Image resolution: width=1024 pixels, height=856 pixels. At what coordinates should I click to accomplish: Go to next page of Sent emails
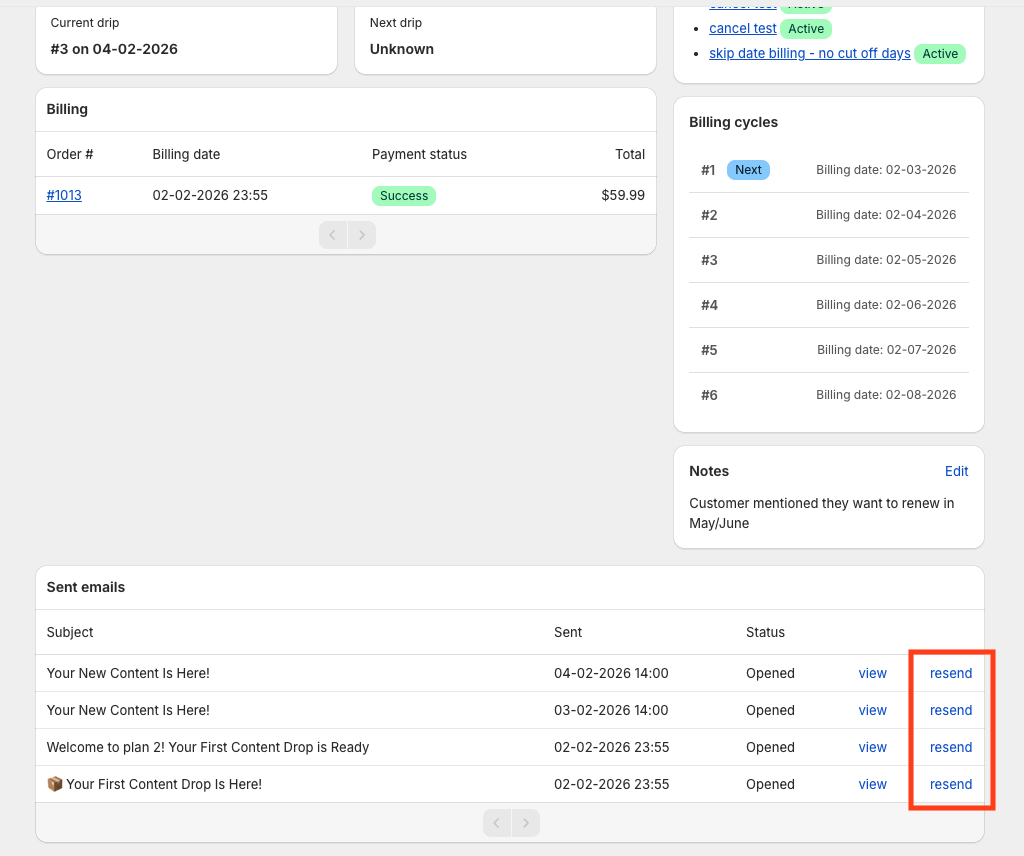click(x=526, y=823)
